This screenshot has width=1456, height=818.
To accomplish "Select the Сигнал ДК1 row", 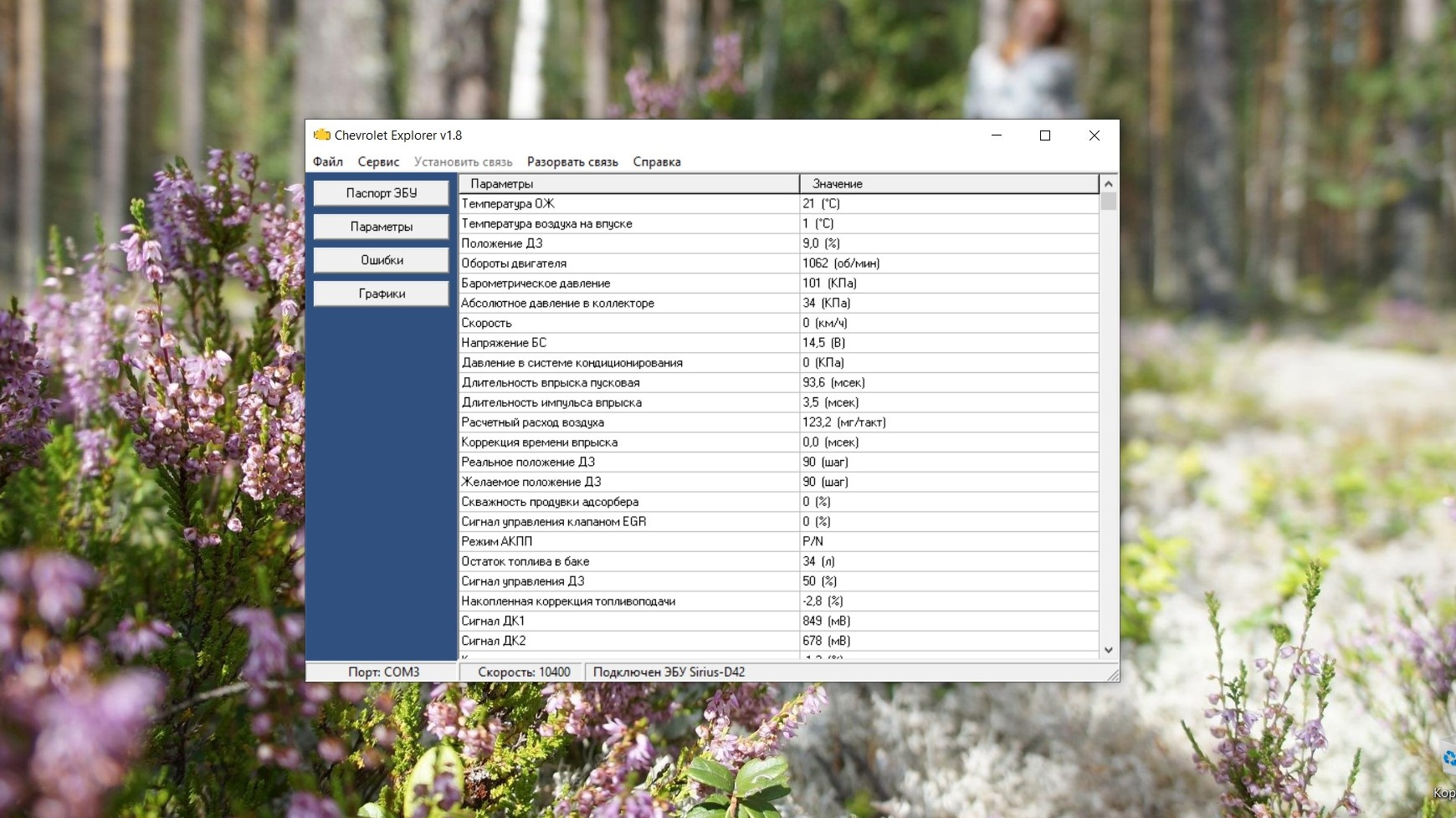I will click(x=779, y=621).
